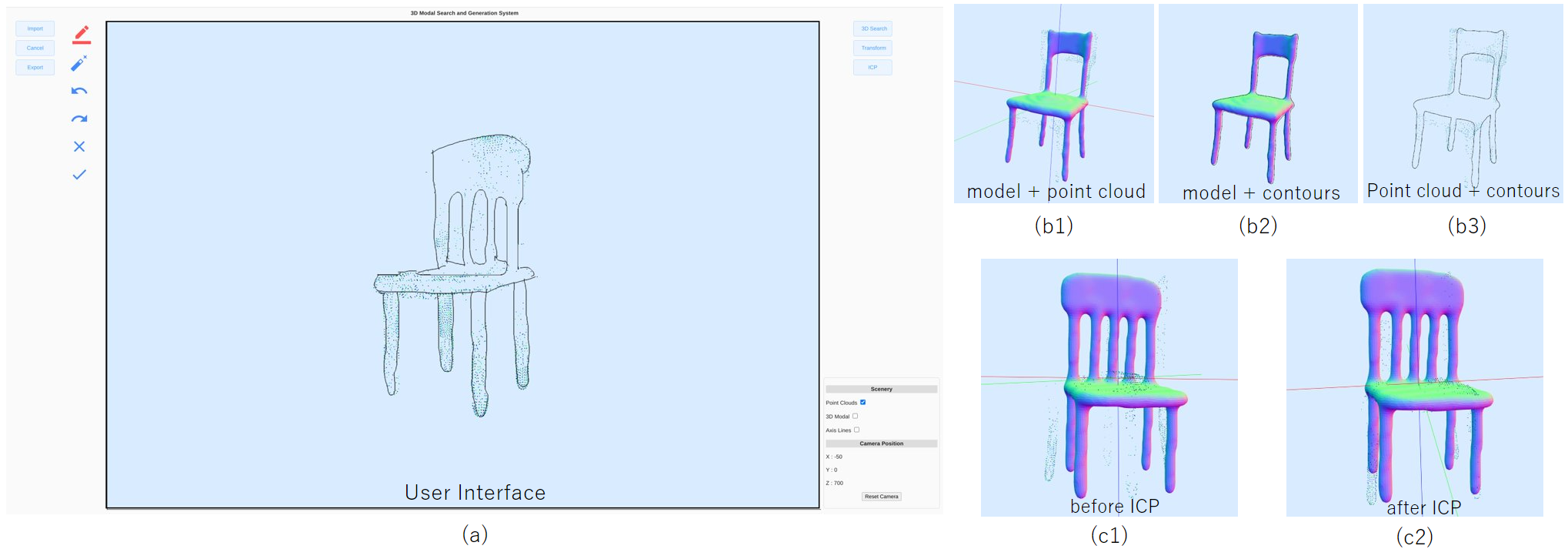Enable the 3D Modal checkbox
This screenshot has width=1568, height=549.
855,416
